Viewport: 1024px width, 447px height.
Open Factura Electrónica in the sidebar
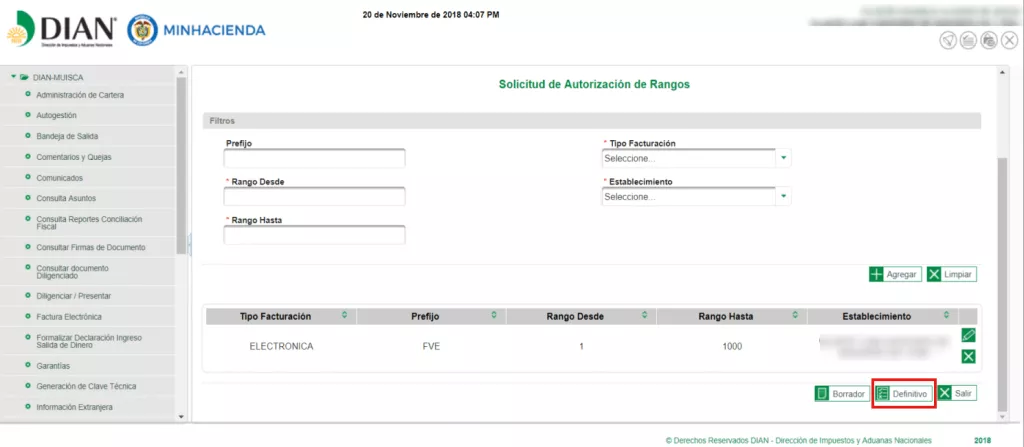pyautogui.click(x=69, y=317)
